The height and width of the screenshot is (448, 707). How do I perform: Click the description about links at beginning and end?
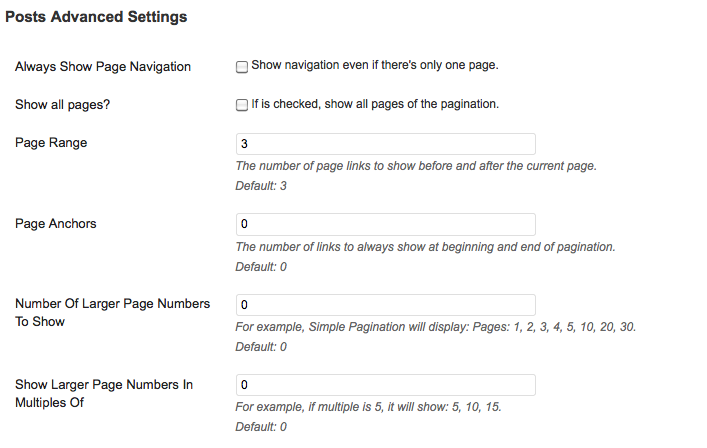(425, 247)
